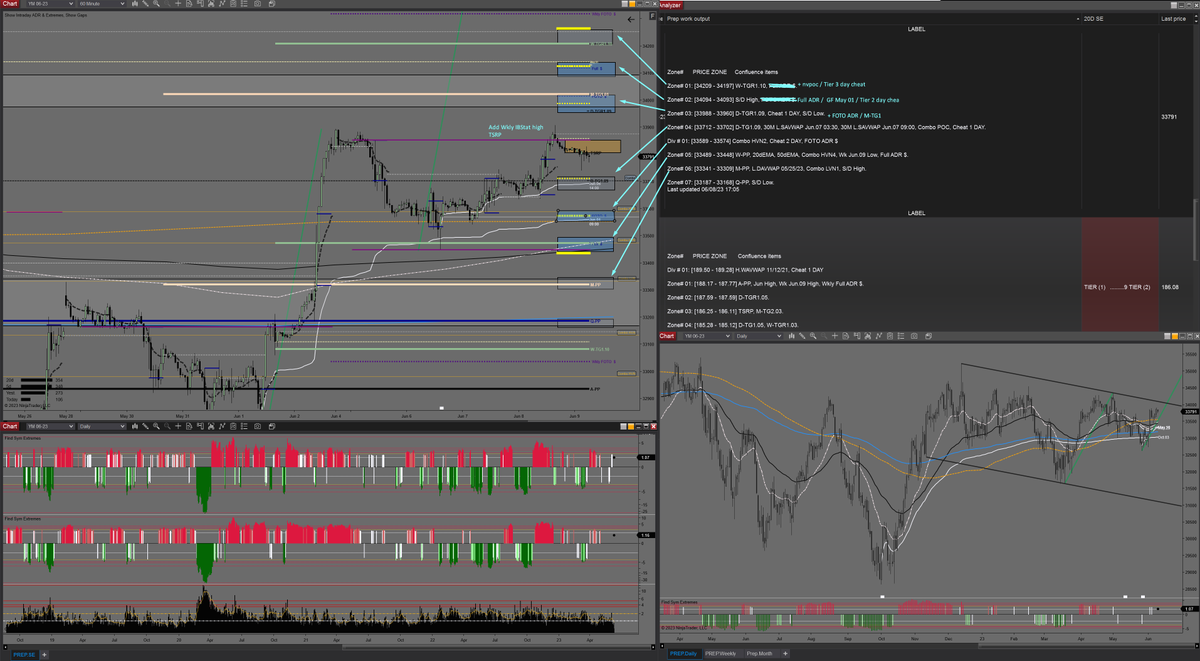Select Zone# 01 [188.17 - 187.77] A-PP row
Screen dimensions: 1200x661
(766, 284)
